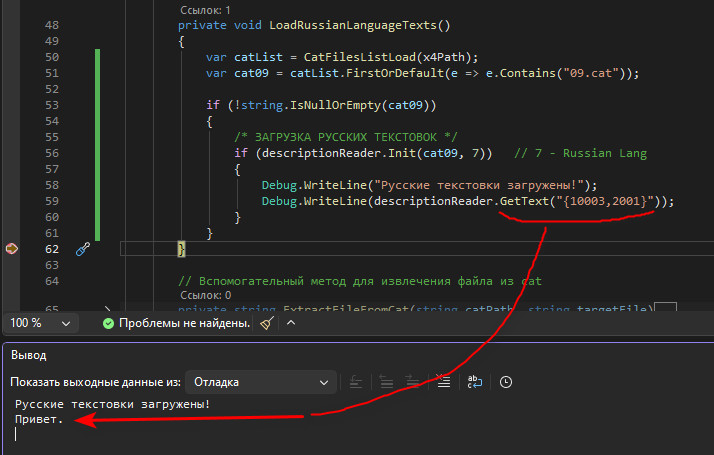
Task: Open the 100 % zoom dropdown
Action: (x=40, y=323)
